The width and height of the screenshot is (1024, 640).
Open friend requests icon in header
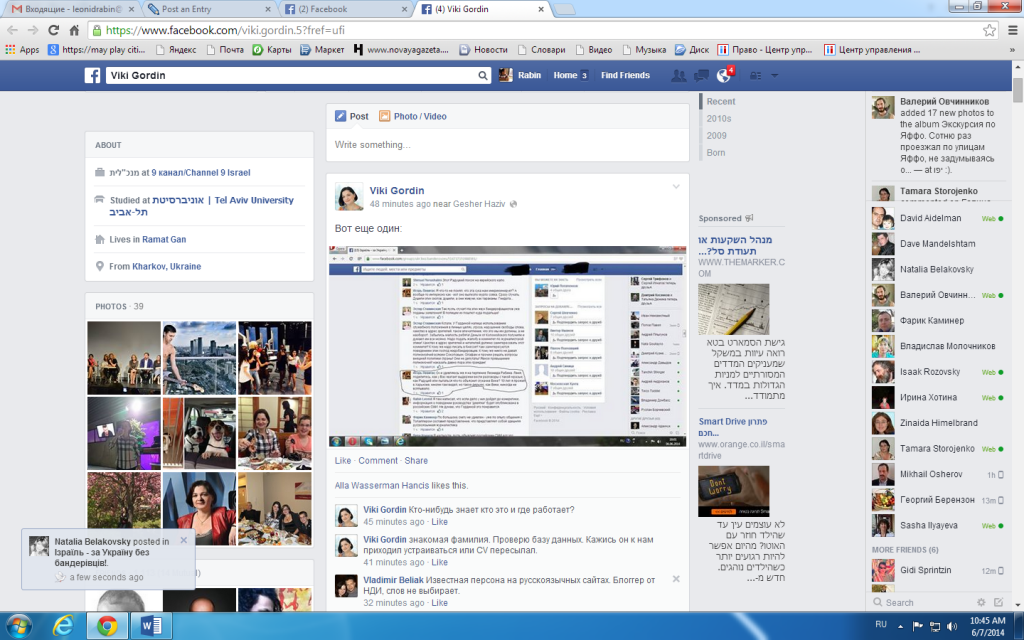[679, 76]
